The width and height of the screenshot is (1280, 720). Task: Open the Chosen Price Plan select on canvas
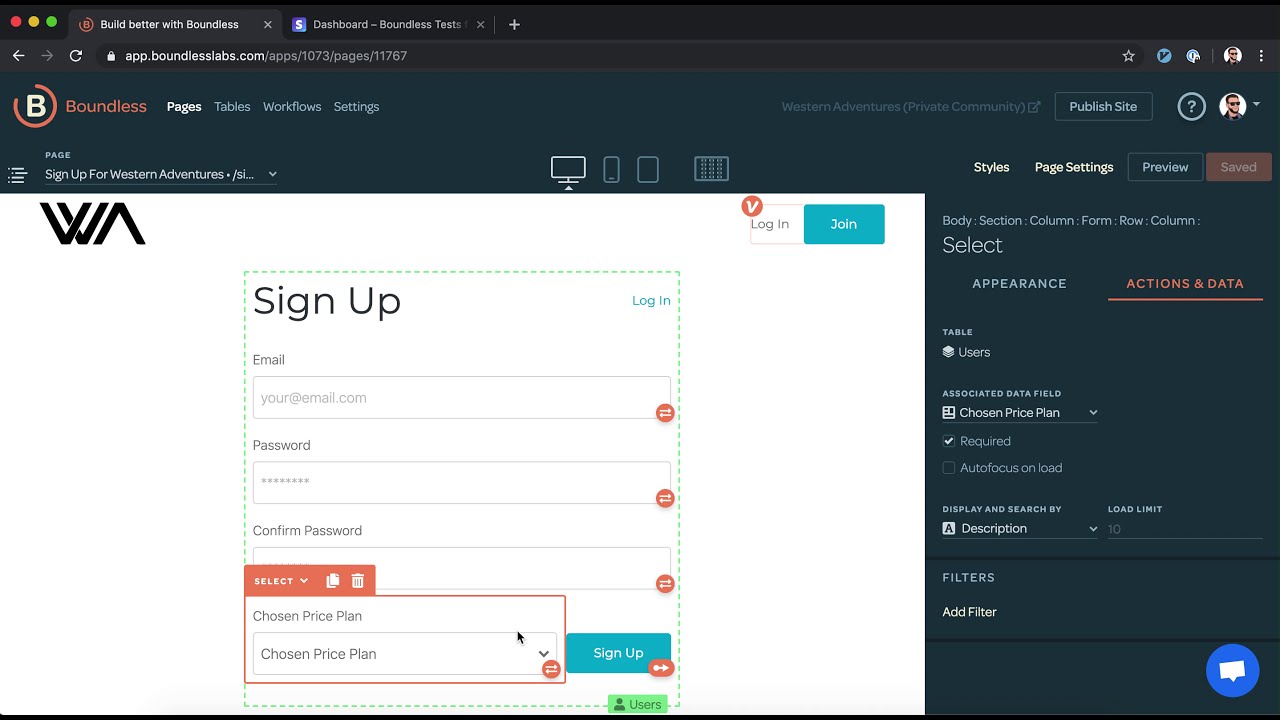(x=405, y=654)
